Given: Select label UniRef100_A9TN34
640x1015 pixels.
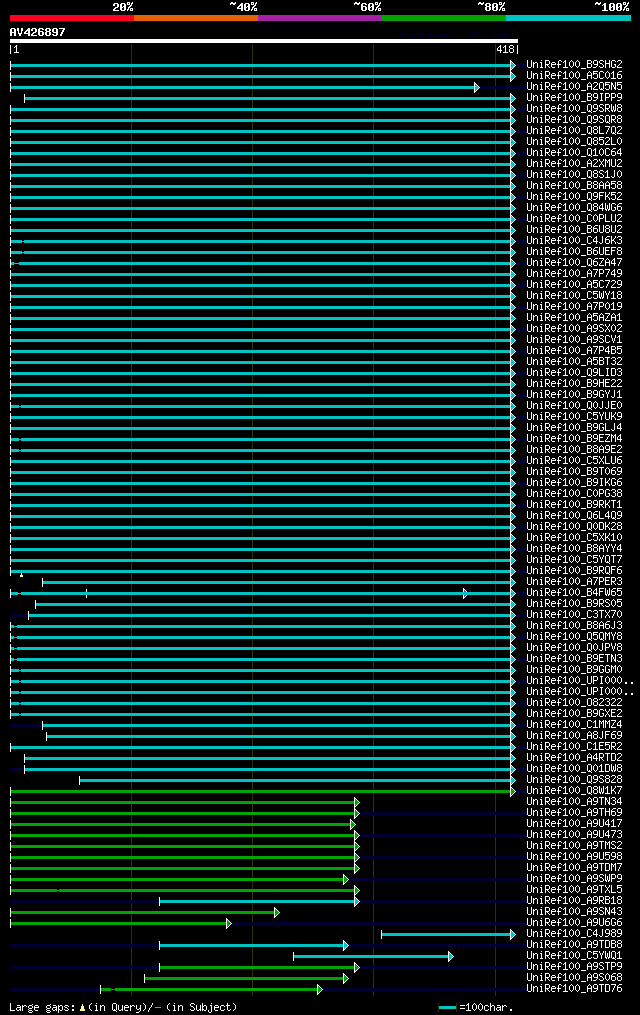Looking at the screenshot, I should 574,802.
